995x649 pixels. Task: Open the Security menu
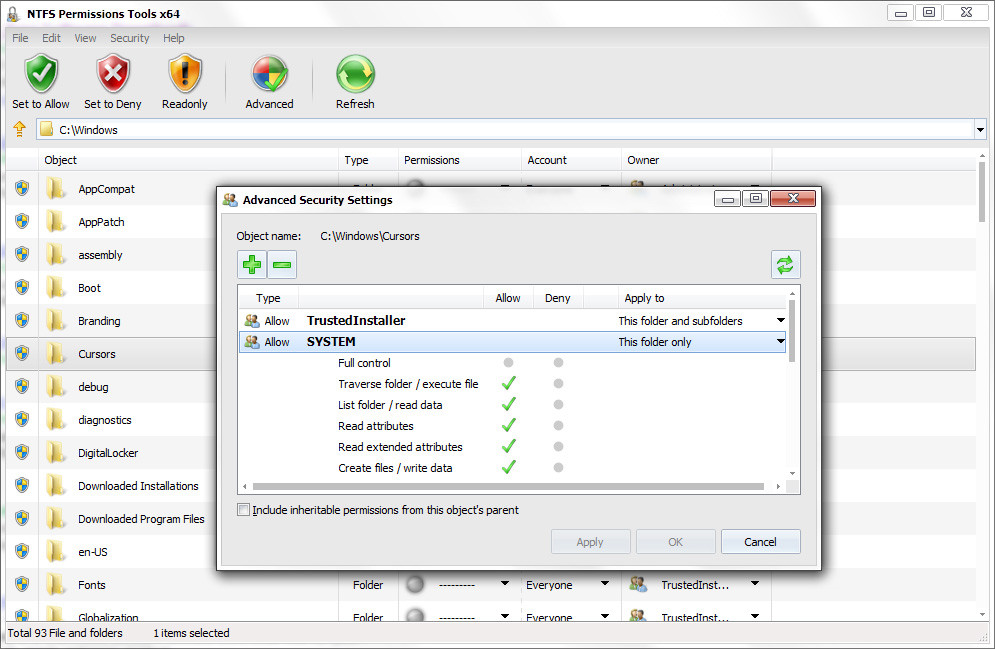pyautogui.click(x=129, y=38)
